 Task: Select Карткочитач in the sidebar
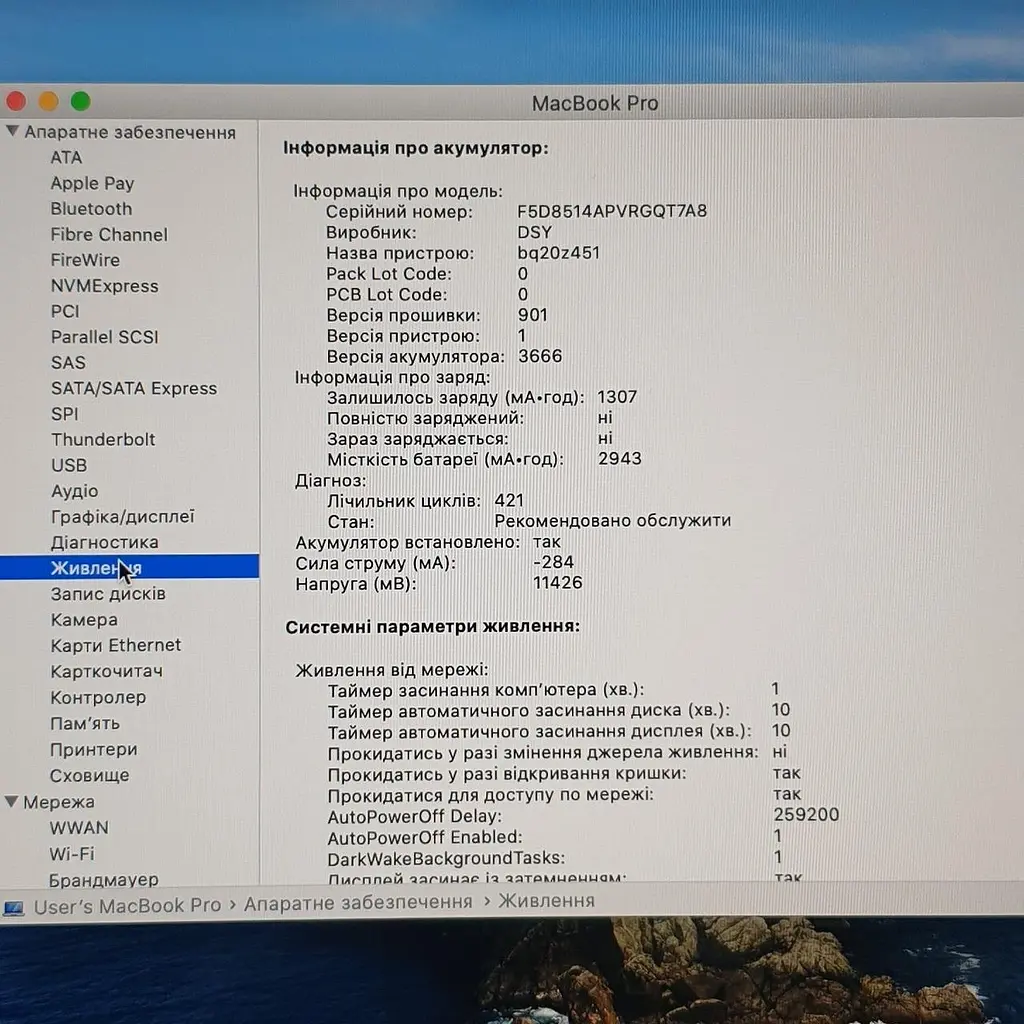106,671
